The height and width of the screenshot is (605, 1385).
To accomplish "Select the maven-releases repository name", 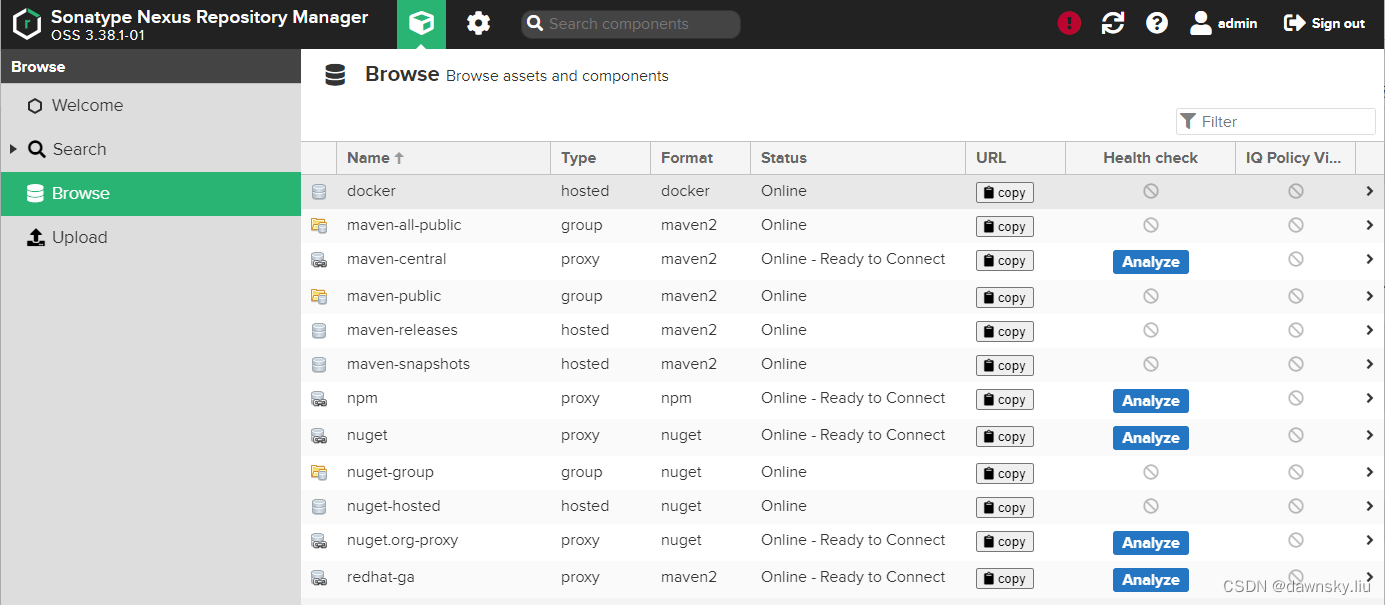I will pos(401,330).
